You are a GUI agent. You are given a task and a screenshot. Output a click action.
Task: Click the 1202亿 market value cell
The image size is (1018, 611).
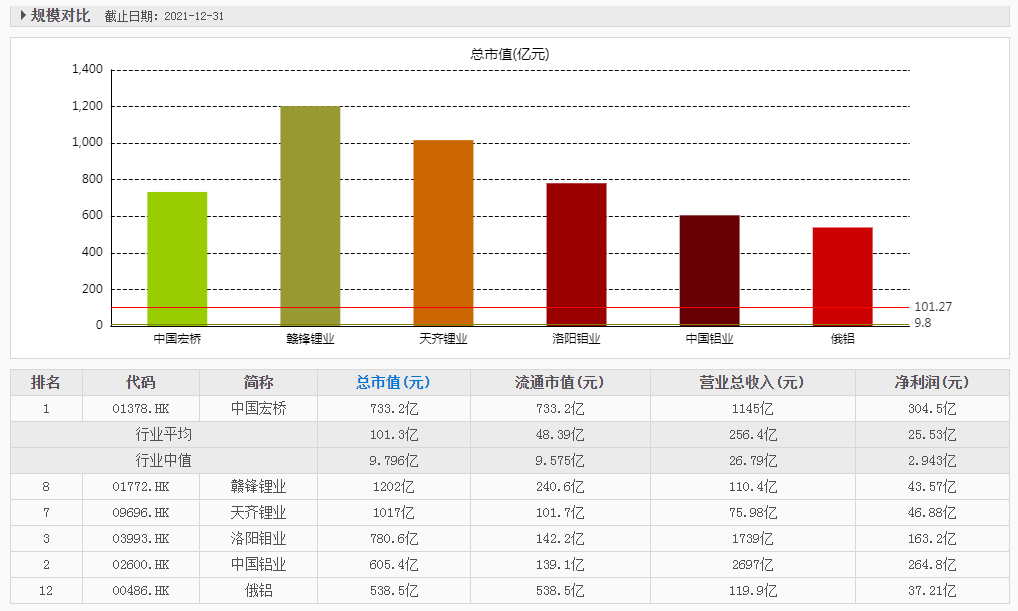tap(393, 486)
